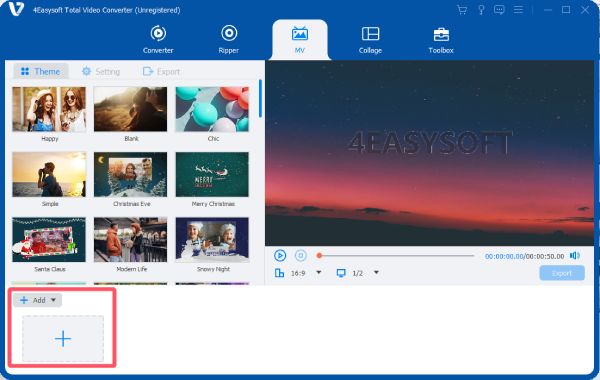Expand the 1/2 screen display dropdown
The height and width of the screenshot is (380, 600).
tap(376, 272)
